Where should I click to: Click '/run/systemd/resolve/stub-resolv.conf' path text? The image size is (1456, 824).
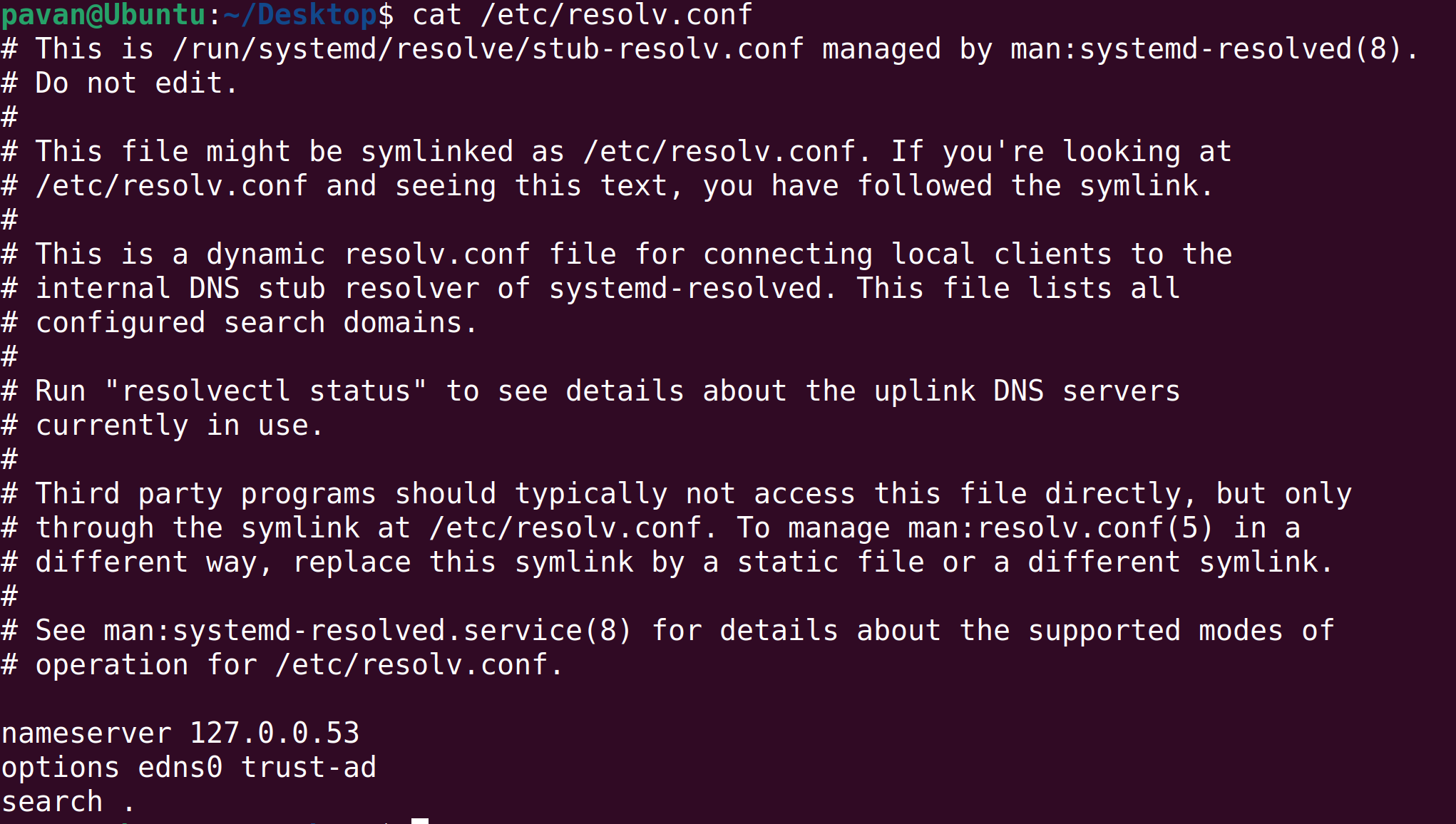[488, 49]
